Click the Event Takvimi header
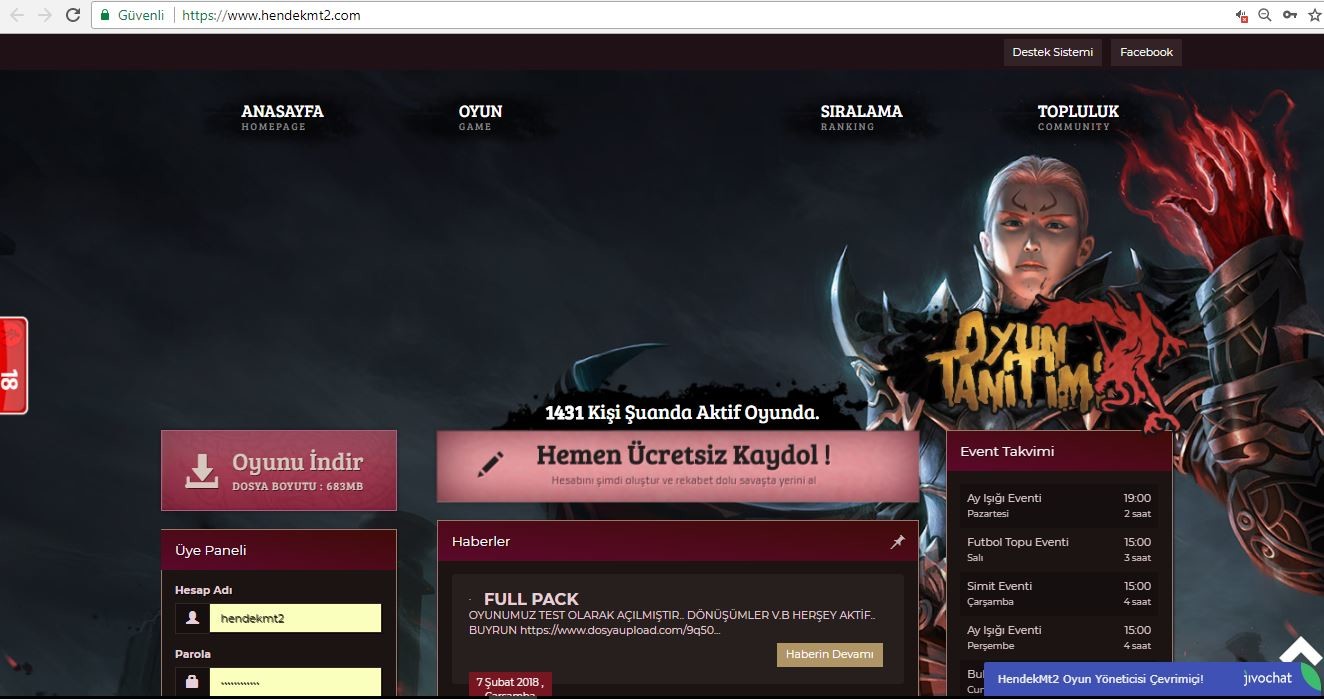 (x=1059, y=451)
